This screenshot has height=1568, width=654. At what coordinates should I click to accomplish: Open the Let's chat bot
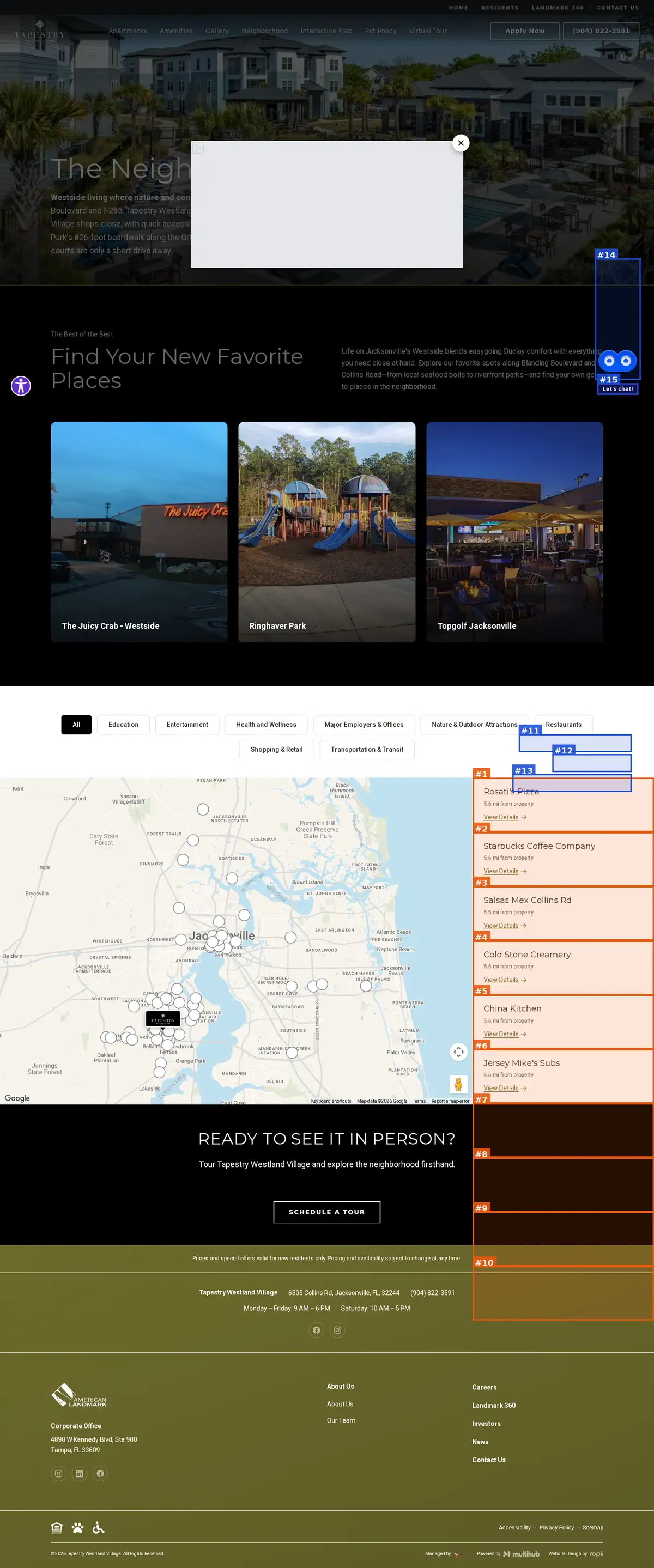(617, 361)
